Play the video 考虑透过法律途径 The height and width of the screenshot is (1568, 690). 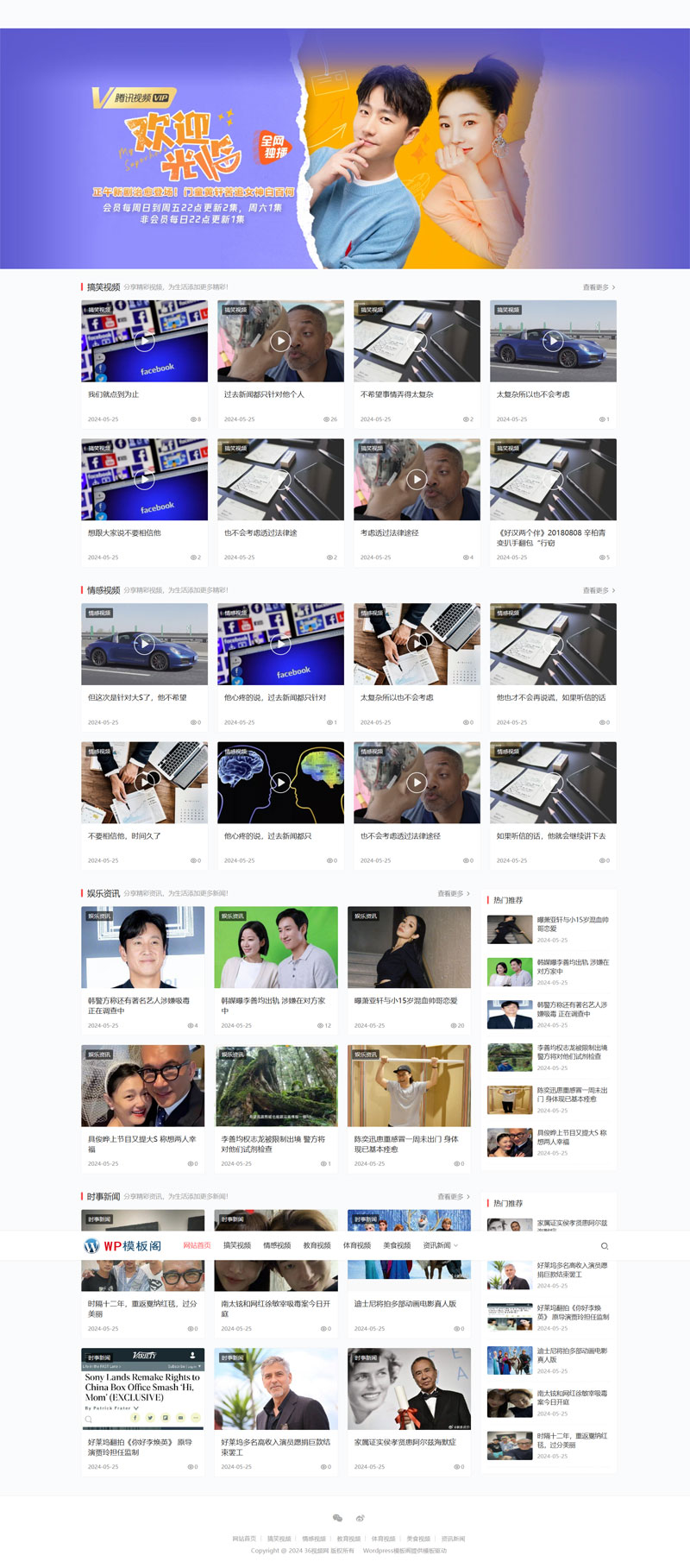pos(417,479)
